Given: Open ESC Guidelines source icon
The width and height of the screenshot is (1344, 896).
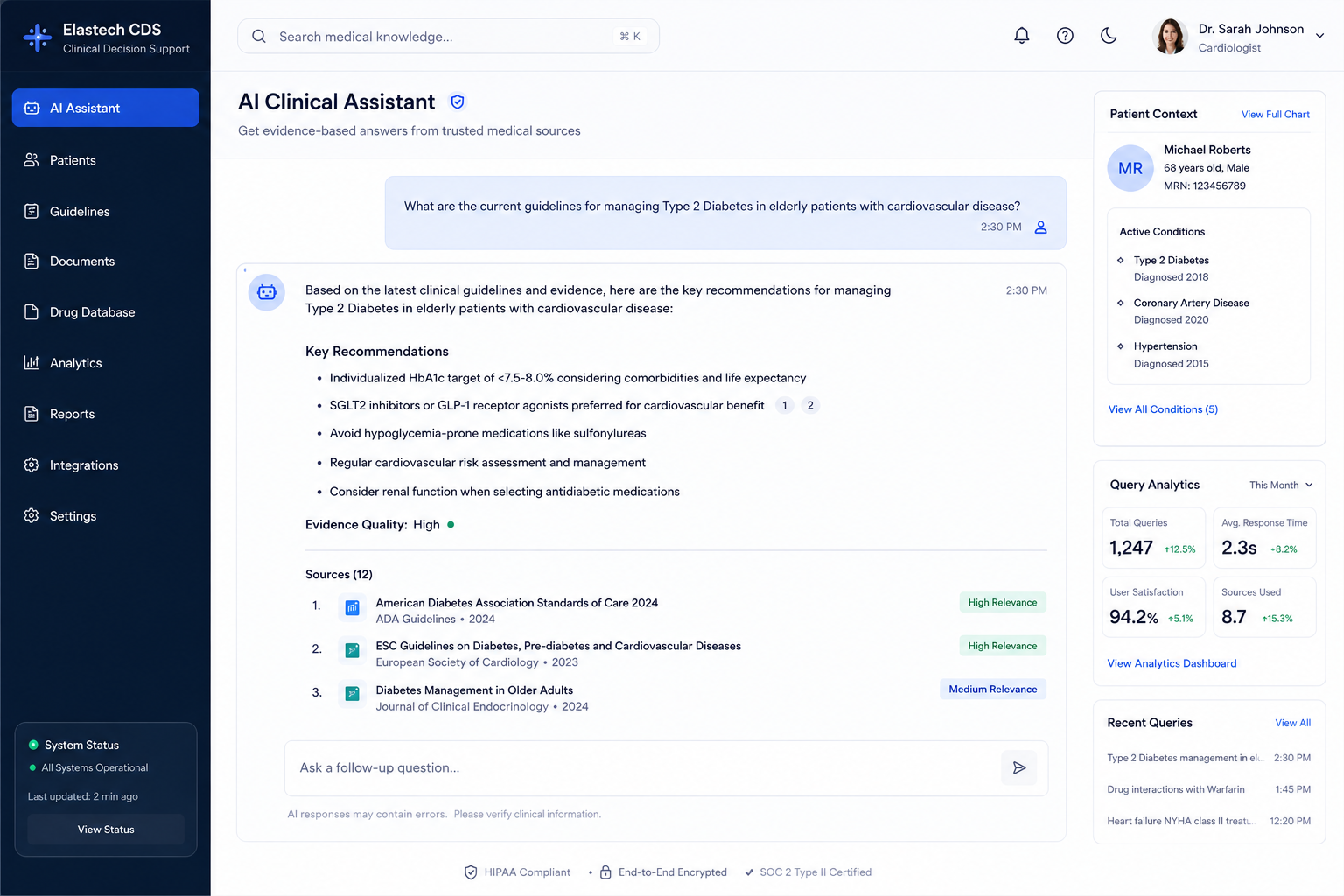Looking at the screenshot, I should [x=352, y=650].
